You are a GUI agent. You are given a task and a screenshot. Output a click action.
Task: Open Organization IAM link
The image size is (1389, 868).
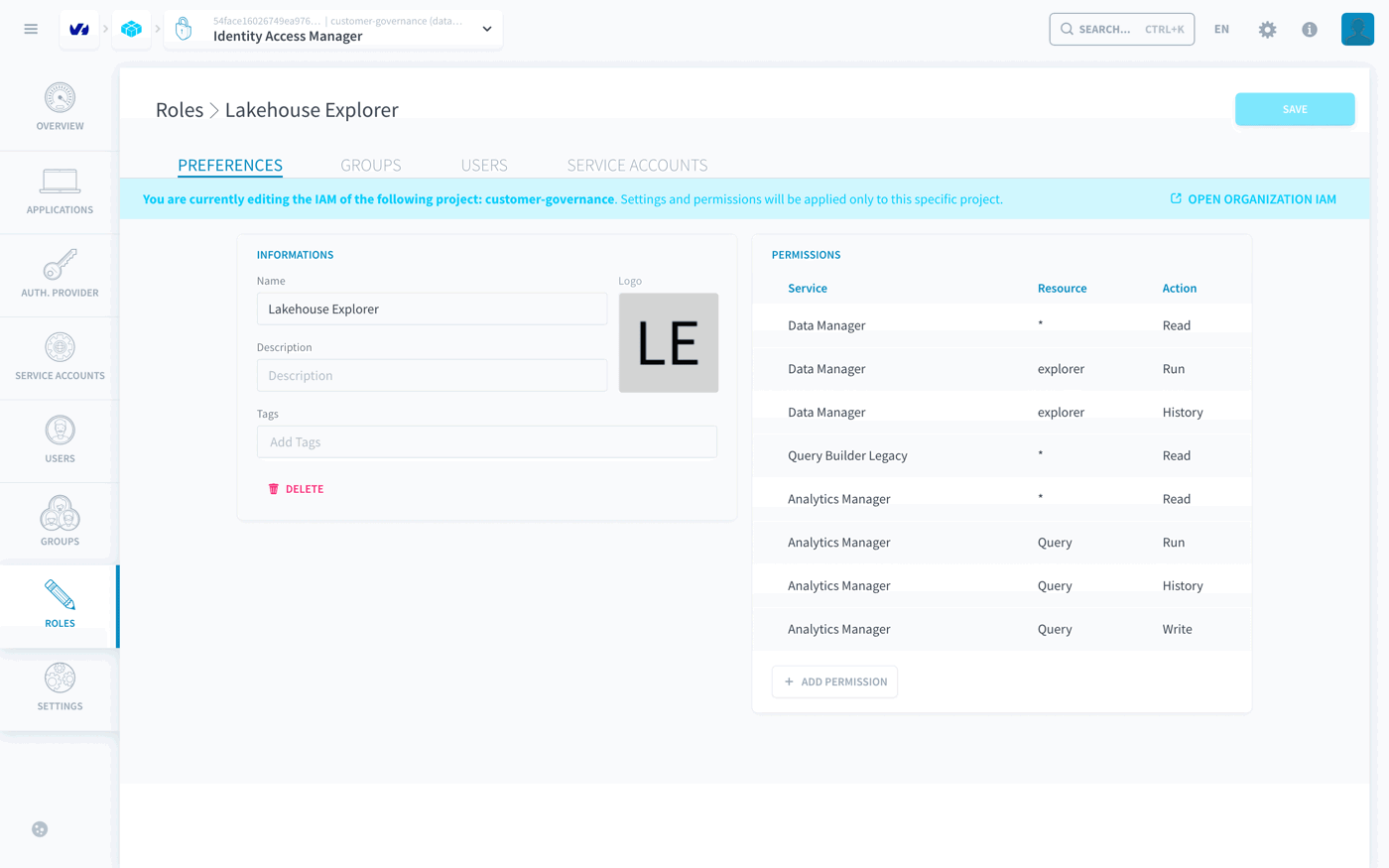(1253, 199)
